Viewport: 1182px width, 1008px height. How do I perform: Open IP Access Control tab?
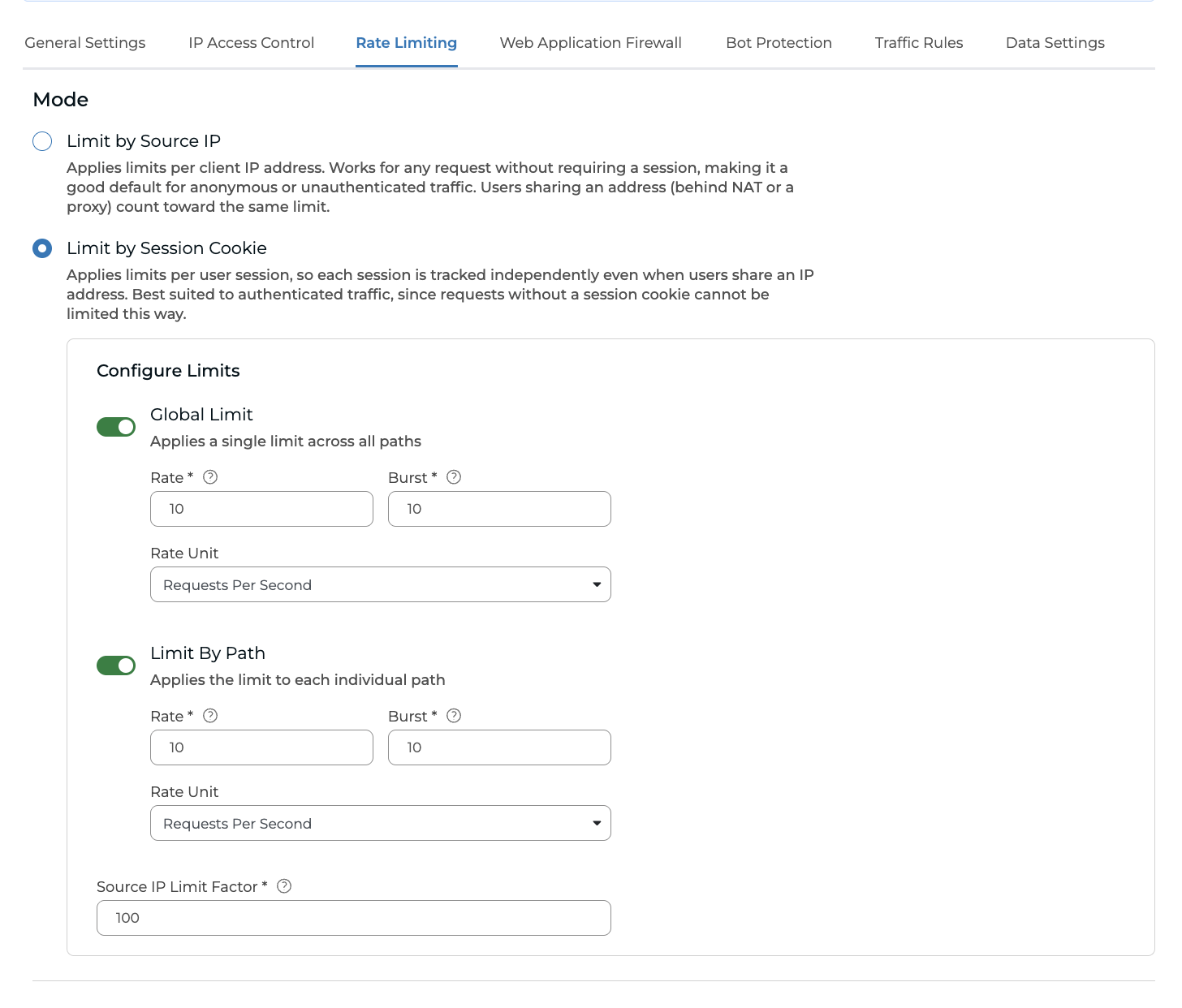tap(252, 43)
